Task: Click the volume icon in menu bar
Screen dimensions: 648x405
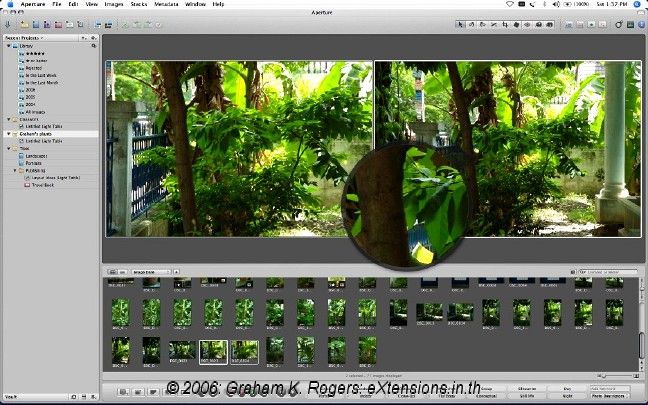Action: pos(556,4)
